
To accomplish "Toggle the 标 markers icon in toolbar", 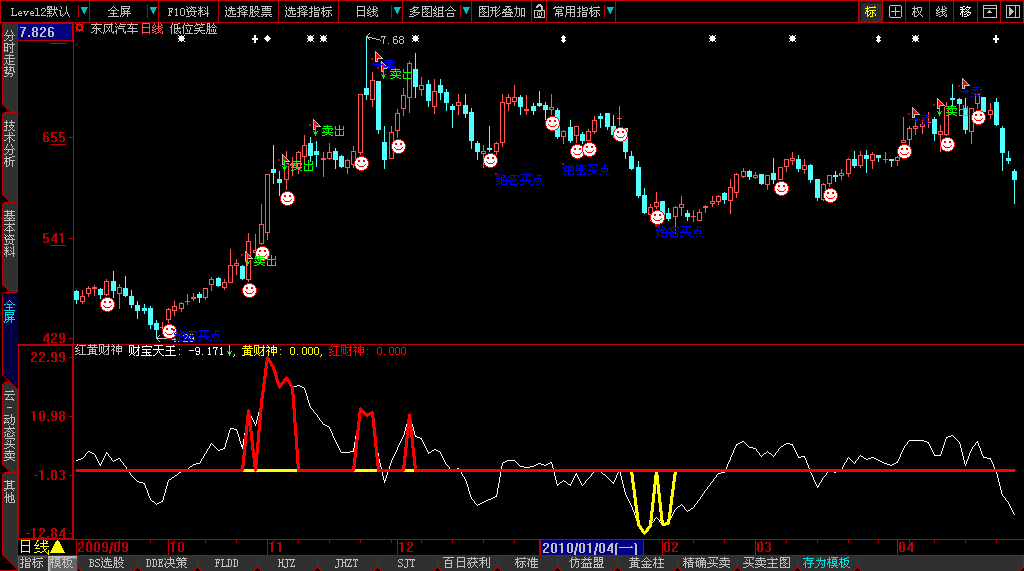I will coord(870,12).
